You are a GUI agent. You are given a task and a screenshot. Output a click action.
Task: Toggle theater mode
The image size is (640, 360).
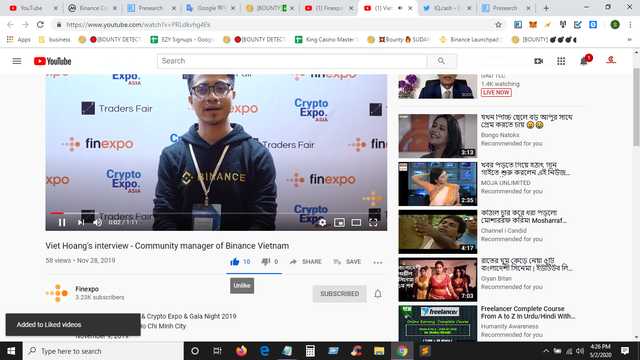tap(356, 222)
